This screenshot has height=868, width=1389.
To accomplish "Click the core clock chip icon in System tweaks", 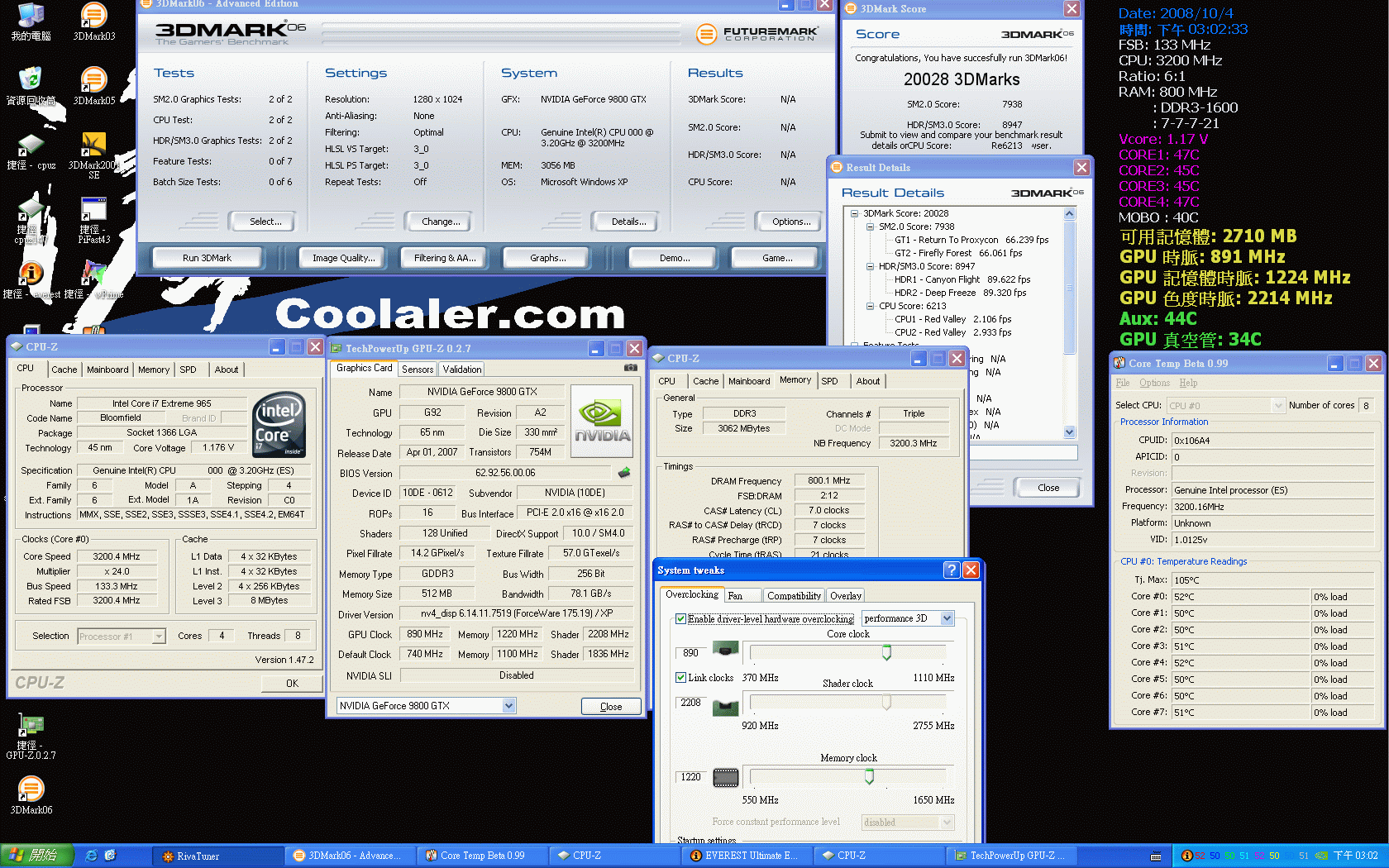I will click(x=725, y=649).
